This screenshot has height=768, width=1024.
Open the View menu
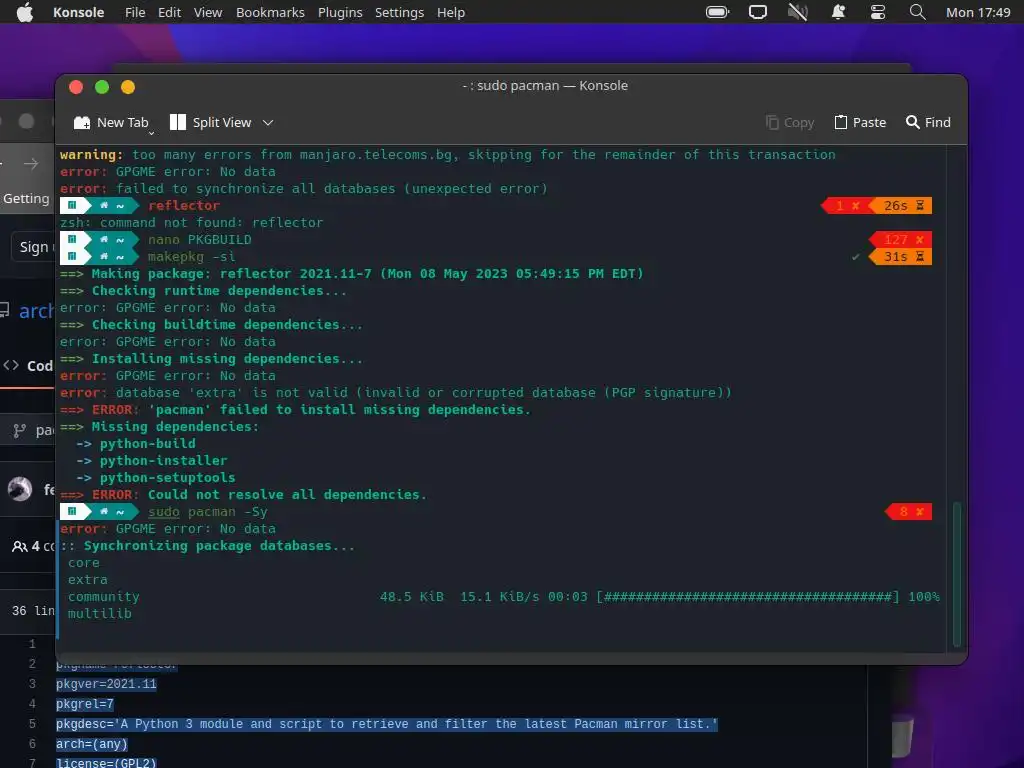(x=208, y=12)
